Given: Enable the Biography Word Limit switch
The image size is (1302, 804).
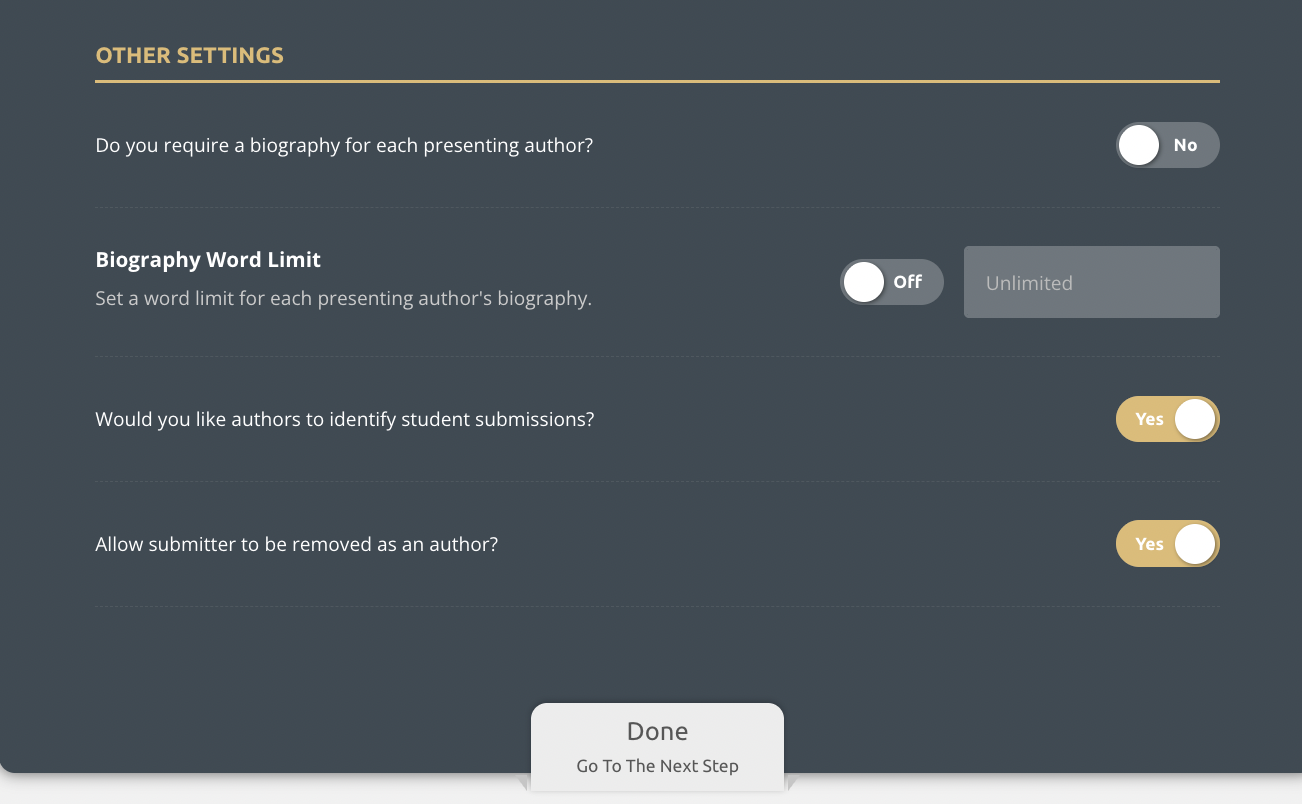Looking at the screenshot, I should 891,282.
